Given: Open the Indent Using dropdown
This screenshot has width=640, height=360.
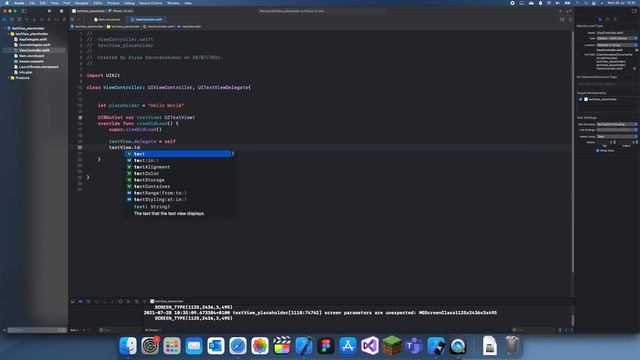Looking at the screenshot, I should [617, 136].
